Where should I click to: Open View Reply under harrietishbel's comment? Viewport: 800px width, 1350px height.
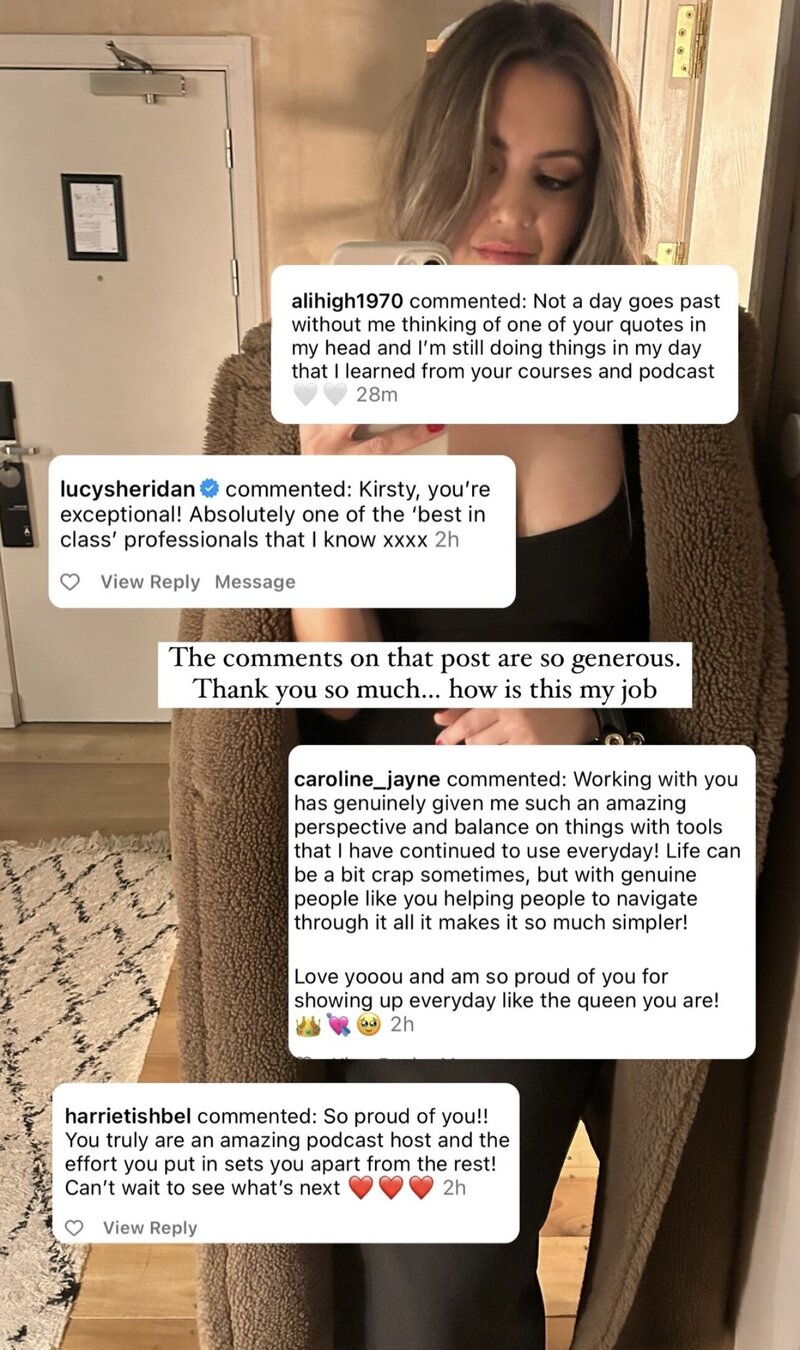point(150,1228)
